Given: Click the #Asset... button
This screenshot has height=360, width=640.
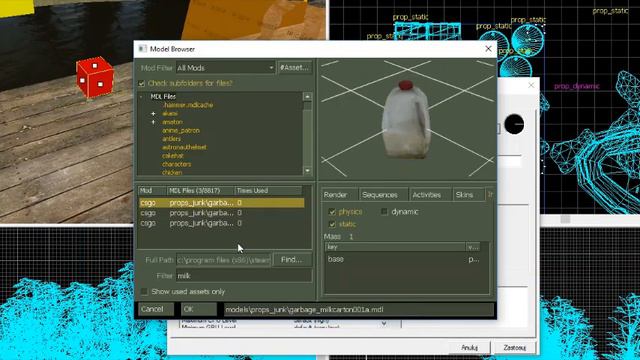Looking at the screenshot, I should click(294, 68).
